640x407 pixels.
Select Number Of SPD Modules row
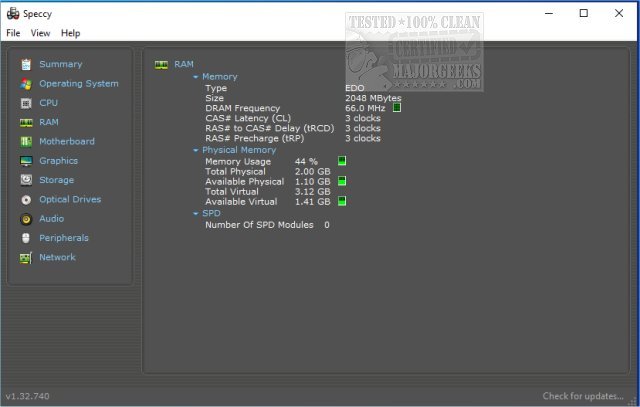pos(267,225)
